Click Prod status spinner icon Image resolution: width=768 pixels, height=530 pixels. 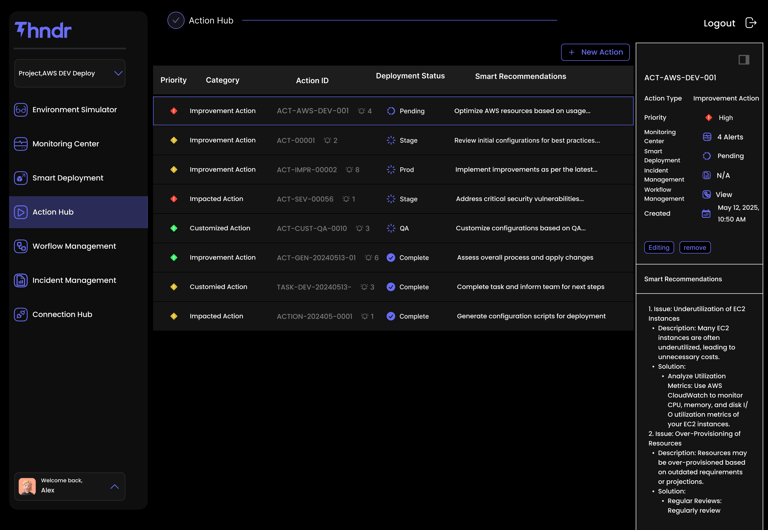pyautogui.click(x=391, y=170)
